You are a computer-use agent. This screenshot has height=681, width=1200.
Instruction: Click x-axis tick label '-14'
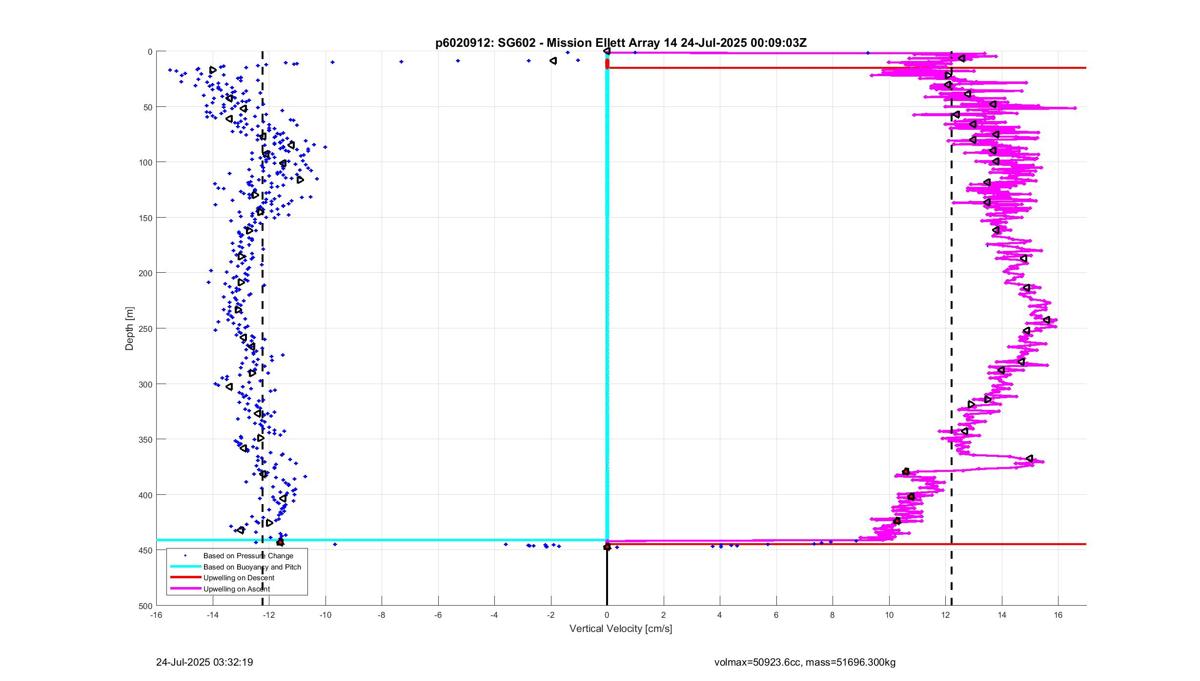click(213, 615)
